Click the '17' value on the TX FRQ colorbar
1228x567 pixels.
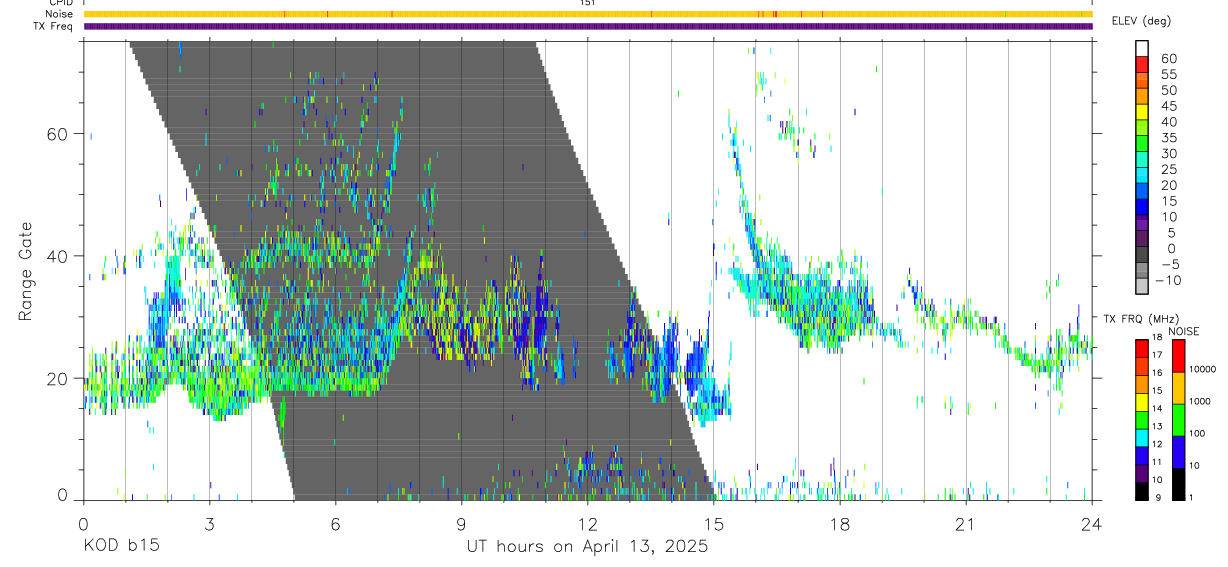pyautogui.click(x=1156, y=355)
